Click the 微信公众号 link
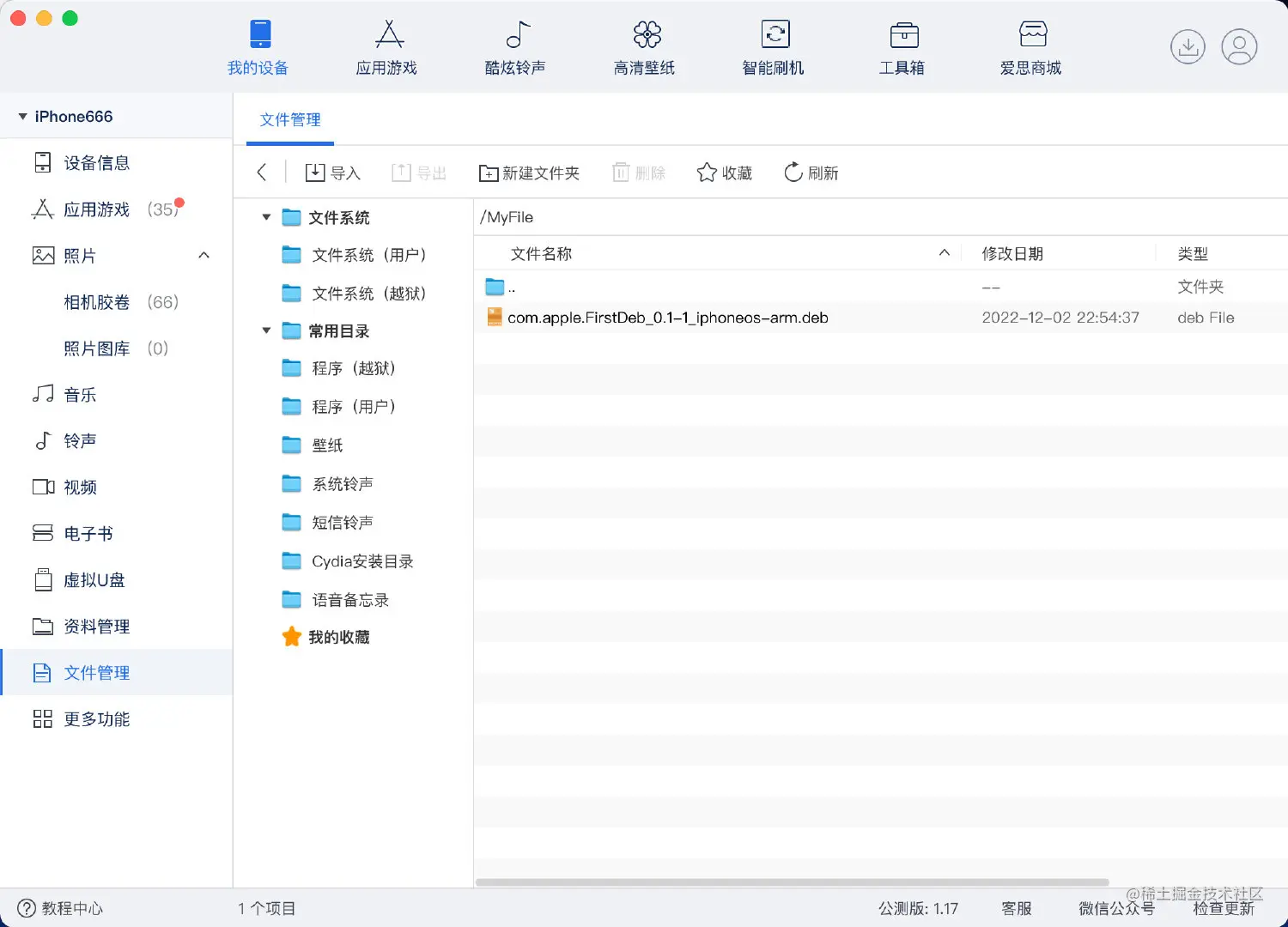Image resolution: width=1288 pixels, height=927 pixels. 1116,908
